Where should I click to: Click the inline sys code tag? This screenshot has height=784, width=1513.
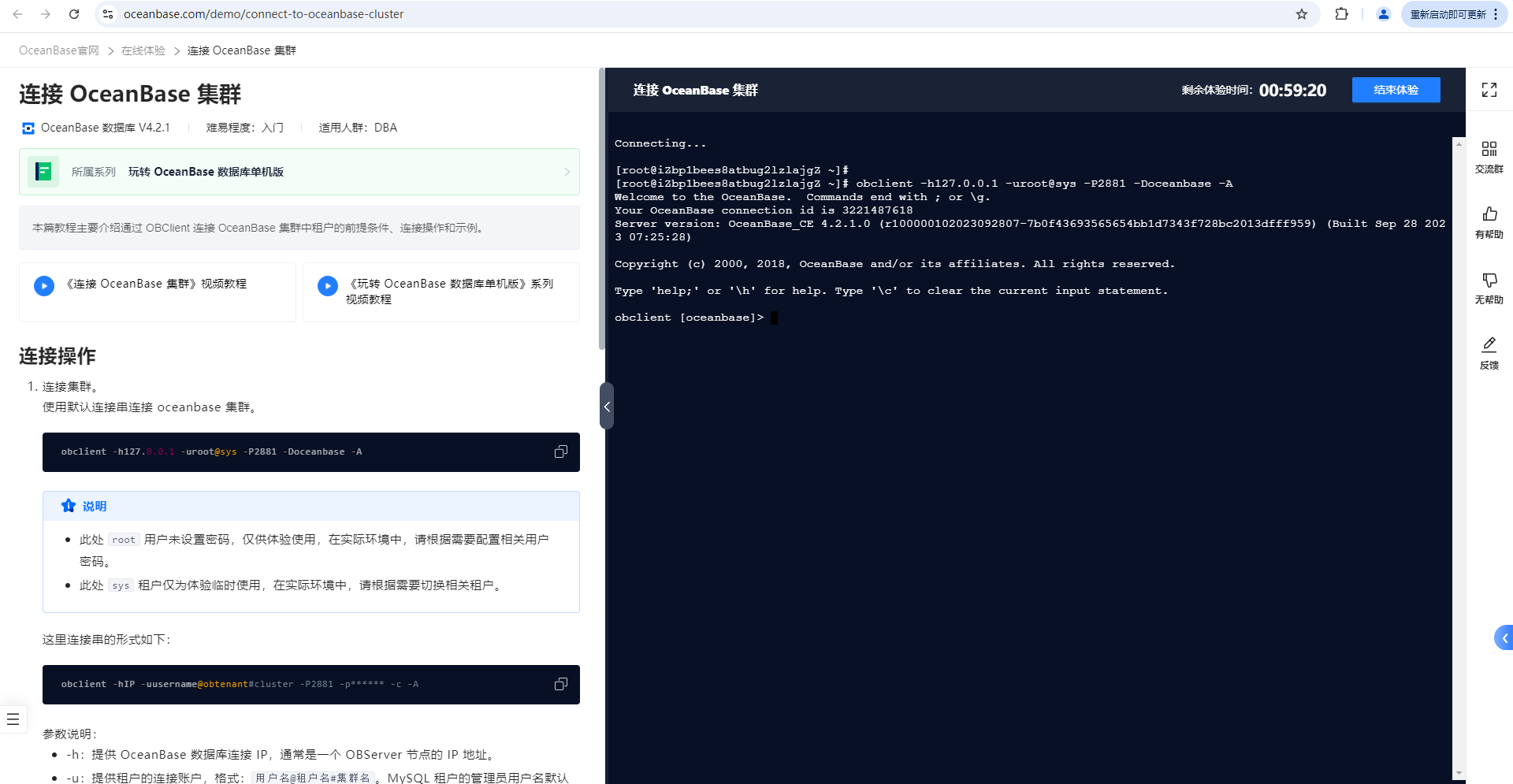click(x=121, y=585)
